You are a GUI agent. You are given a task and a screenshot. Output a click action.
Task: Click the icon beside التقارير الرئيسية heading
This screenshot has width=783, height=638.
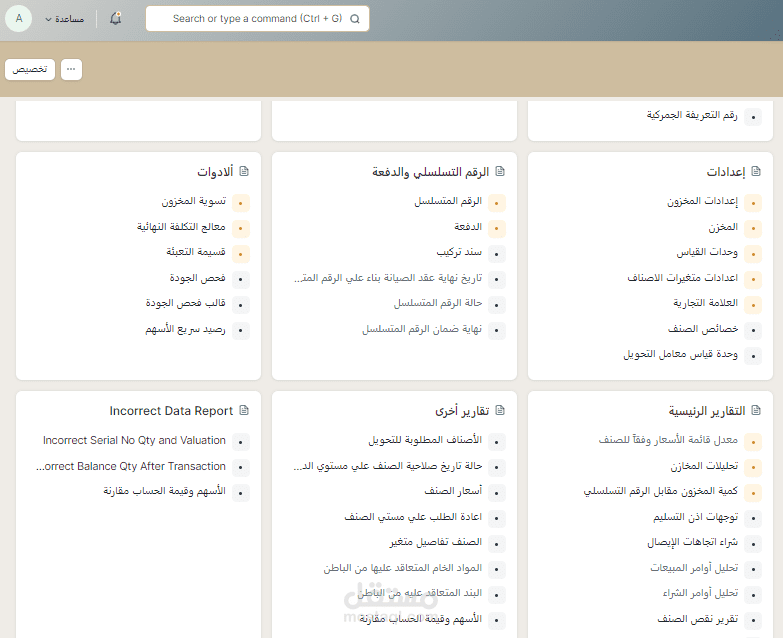pyautogui.click(x=756, y=410)
